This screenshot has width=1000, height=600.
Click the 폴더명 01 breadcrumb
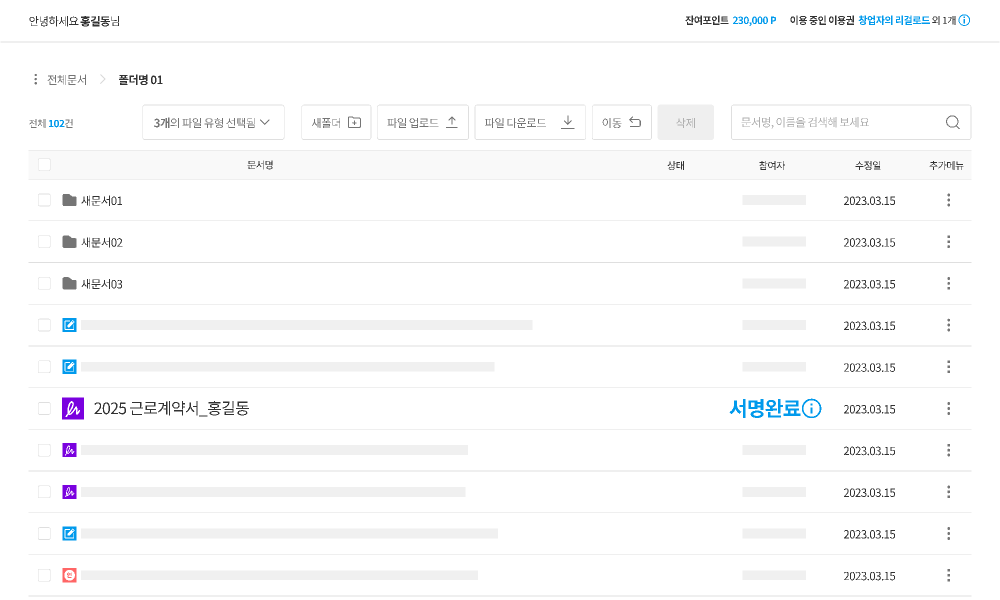(x=140, y=80)
